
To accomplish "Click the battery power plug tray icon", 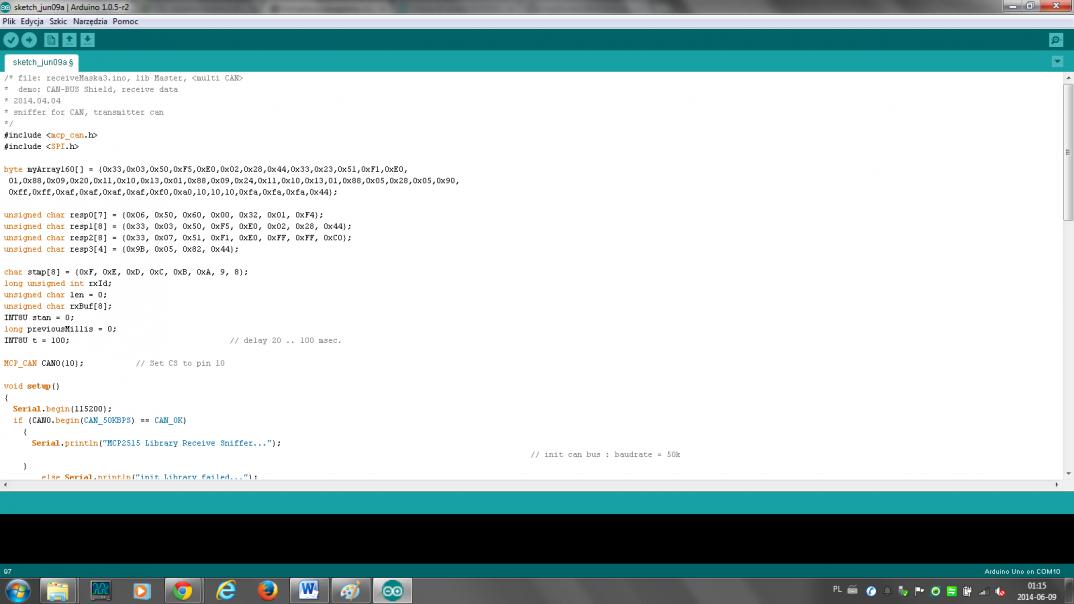I will (967, 591).
